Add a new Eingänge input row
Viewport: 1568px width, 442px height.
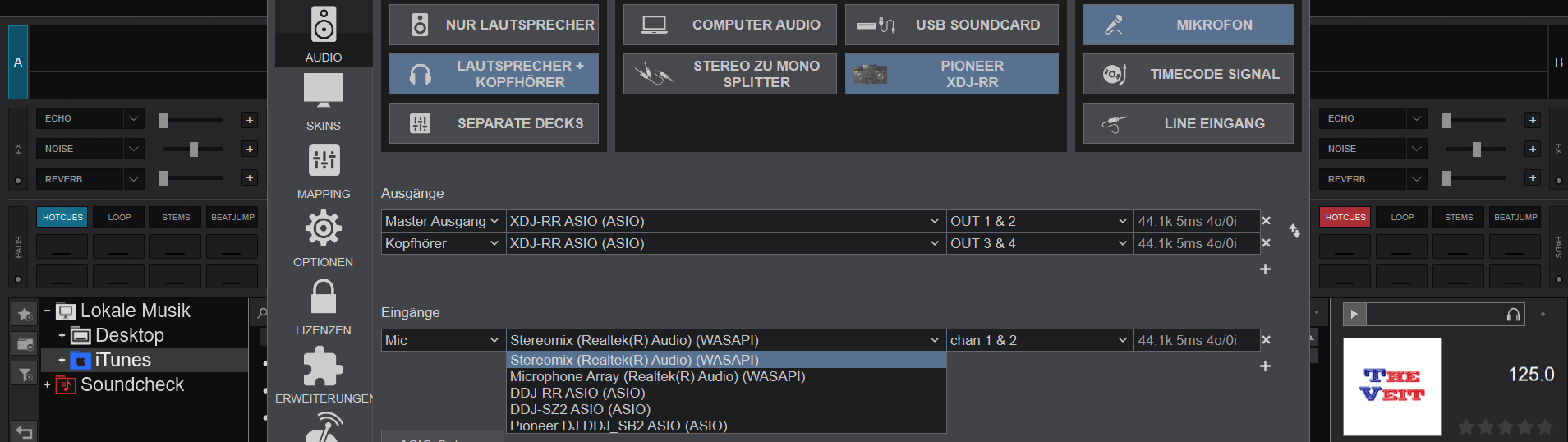(1266, 366)
